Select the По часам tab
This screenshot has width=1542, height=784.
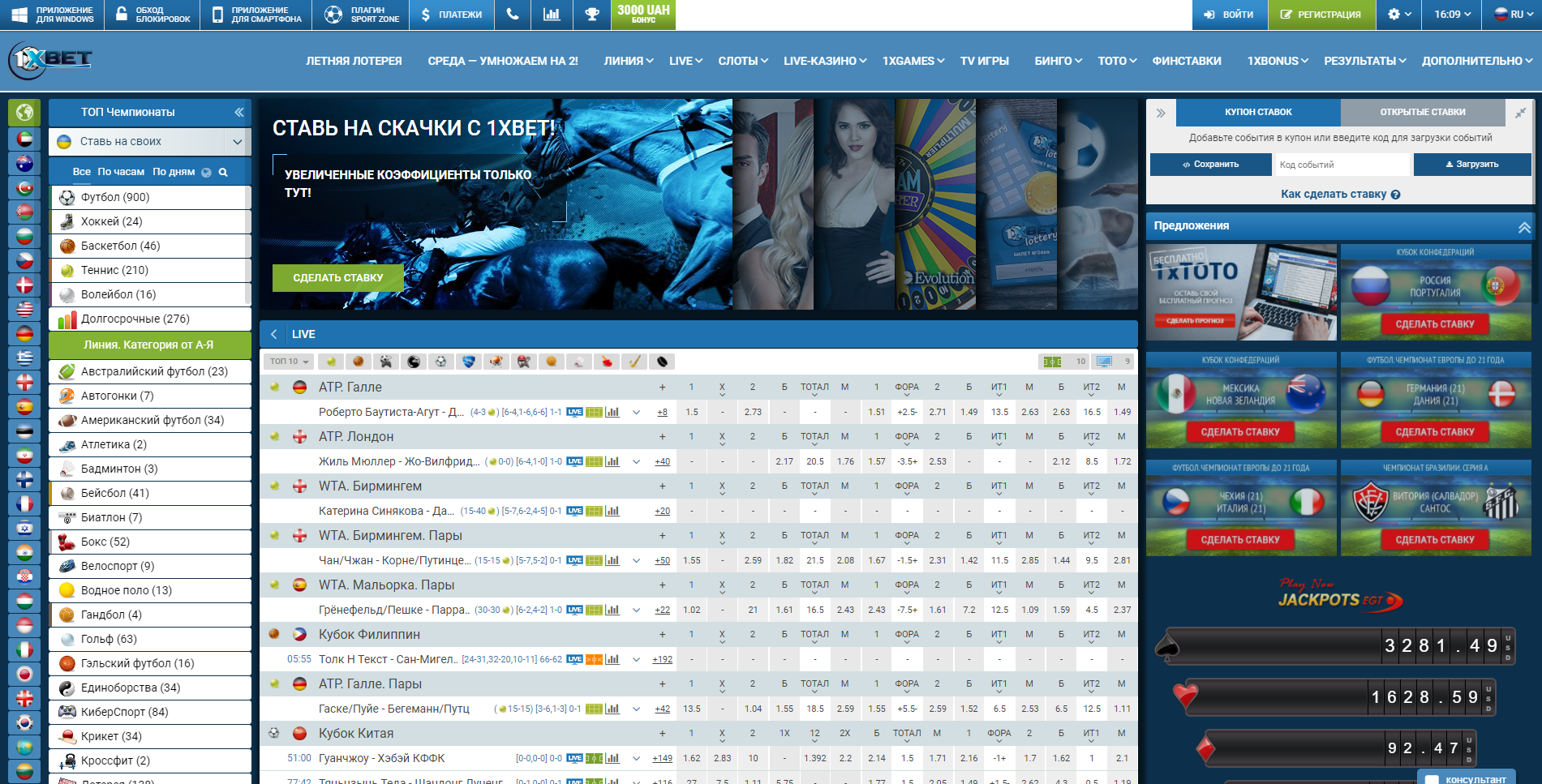click(121, 172)
